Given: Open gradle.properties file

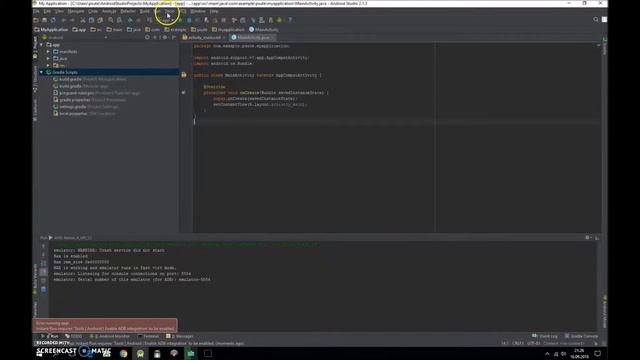Looking at the screenshot, I should (89, 100).
